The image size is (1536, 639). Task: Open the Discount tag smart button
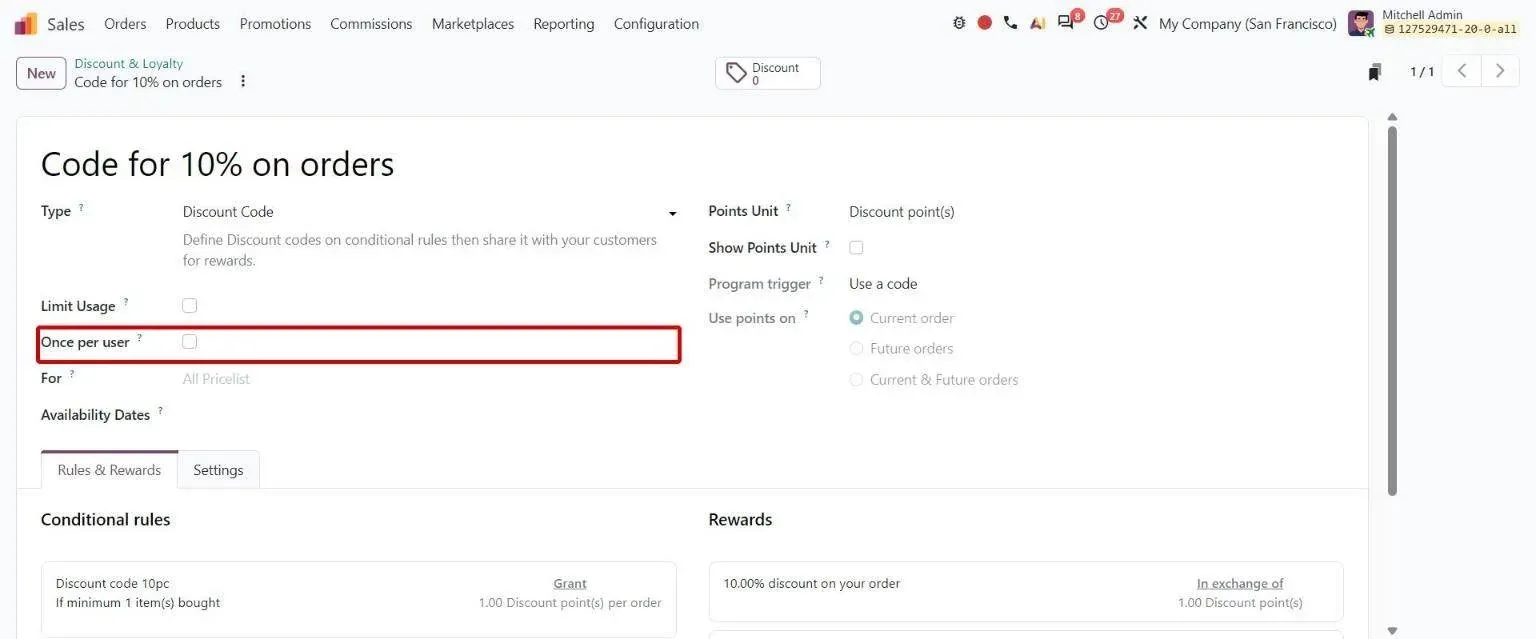[768, 74]
